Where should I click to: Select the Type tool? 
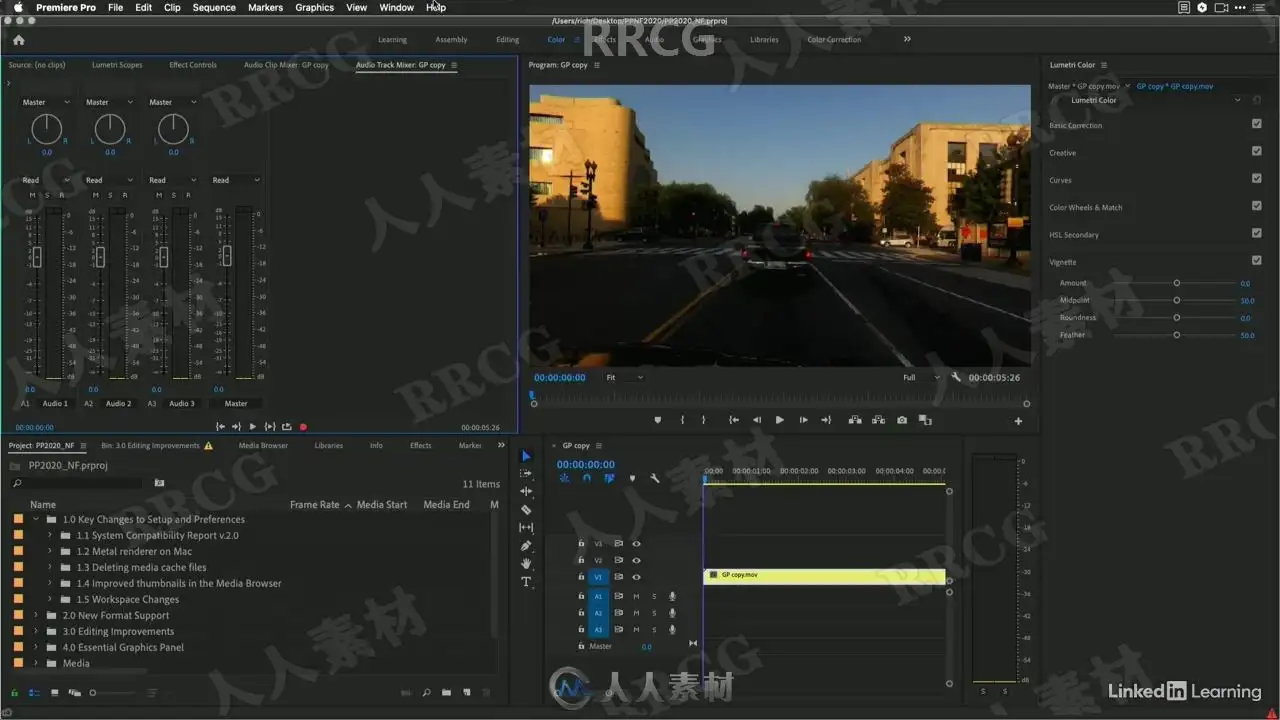click(x=526, y=582)
